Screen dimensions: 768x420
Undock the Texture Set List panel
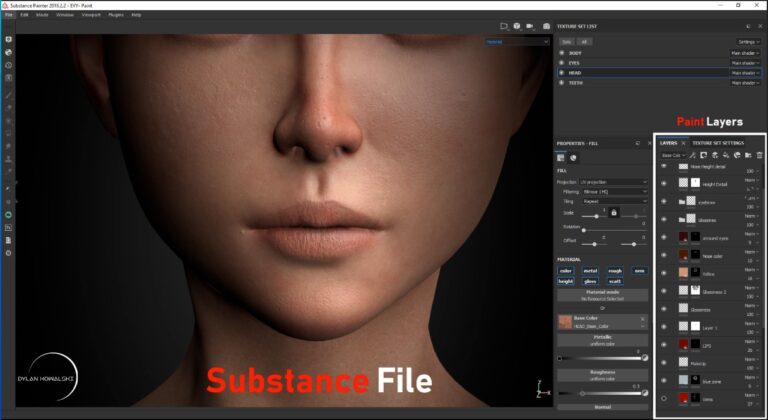click(748, 26)
